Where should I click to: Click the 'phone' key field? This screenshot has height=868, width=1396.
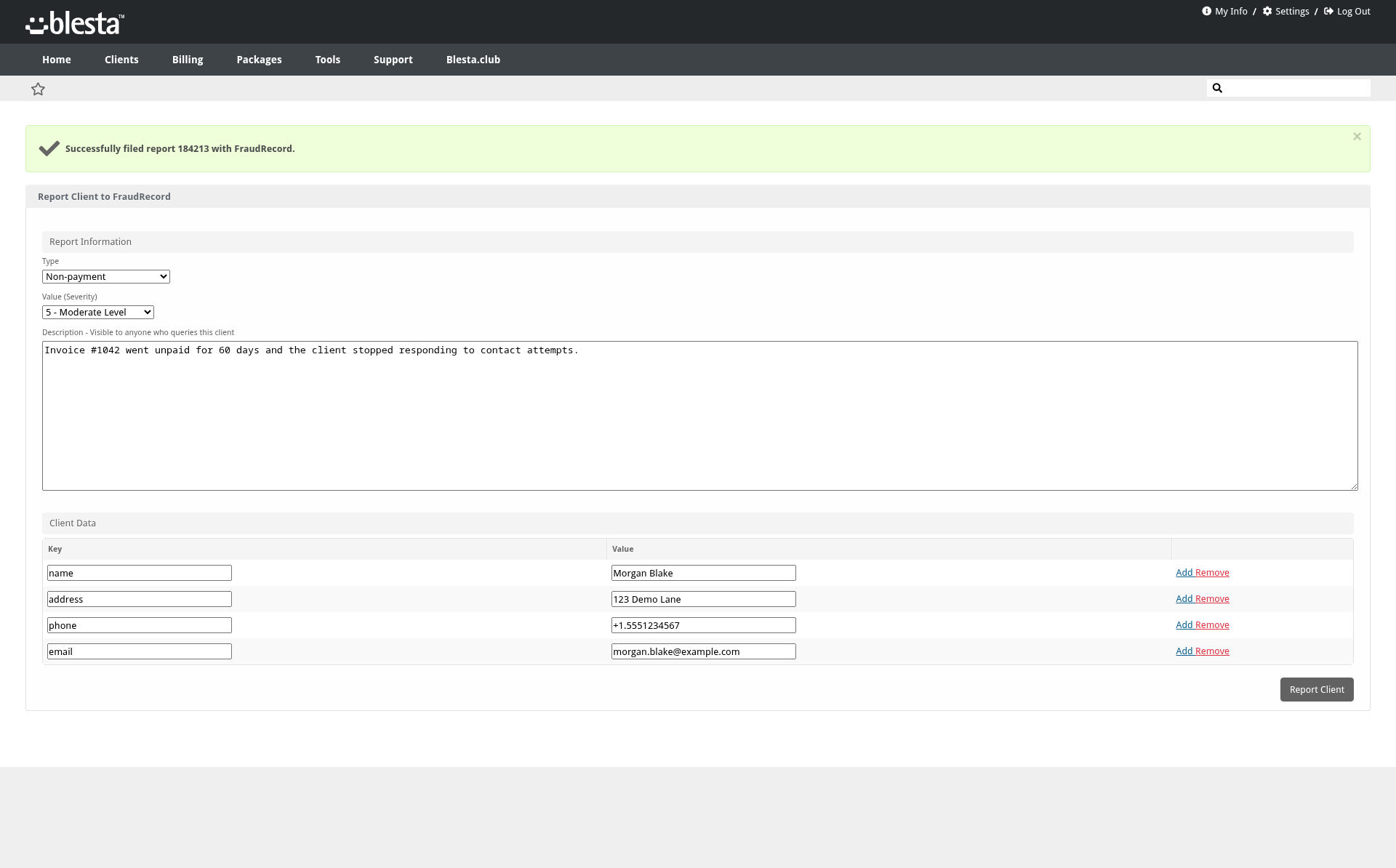coord(140,625)
